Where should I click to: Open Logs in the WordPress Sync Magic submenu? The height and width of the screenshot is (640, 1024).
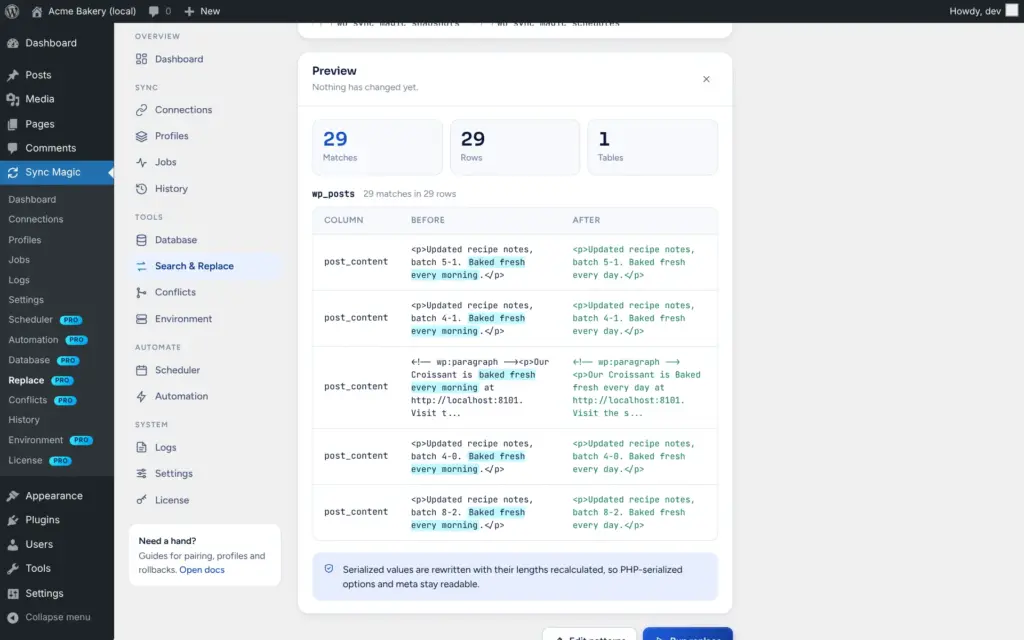tap(19, 280)
